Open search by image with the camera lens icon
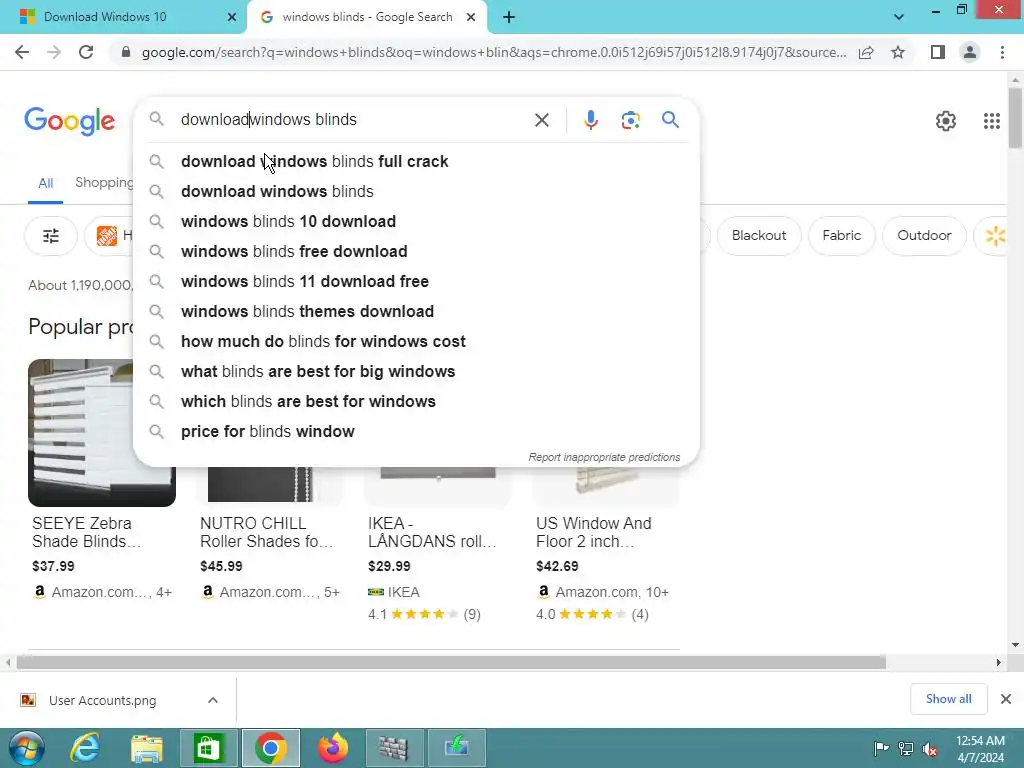The image size is (1024, 768). tap(630, 120)
